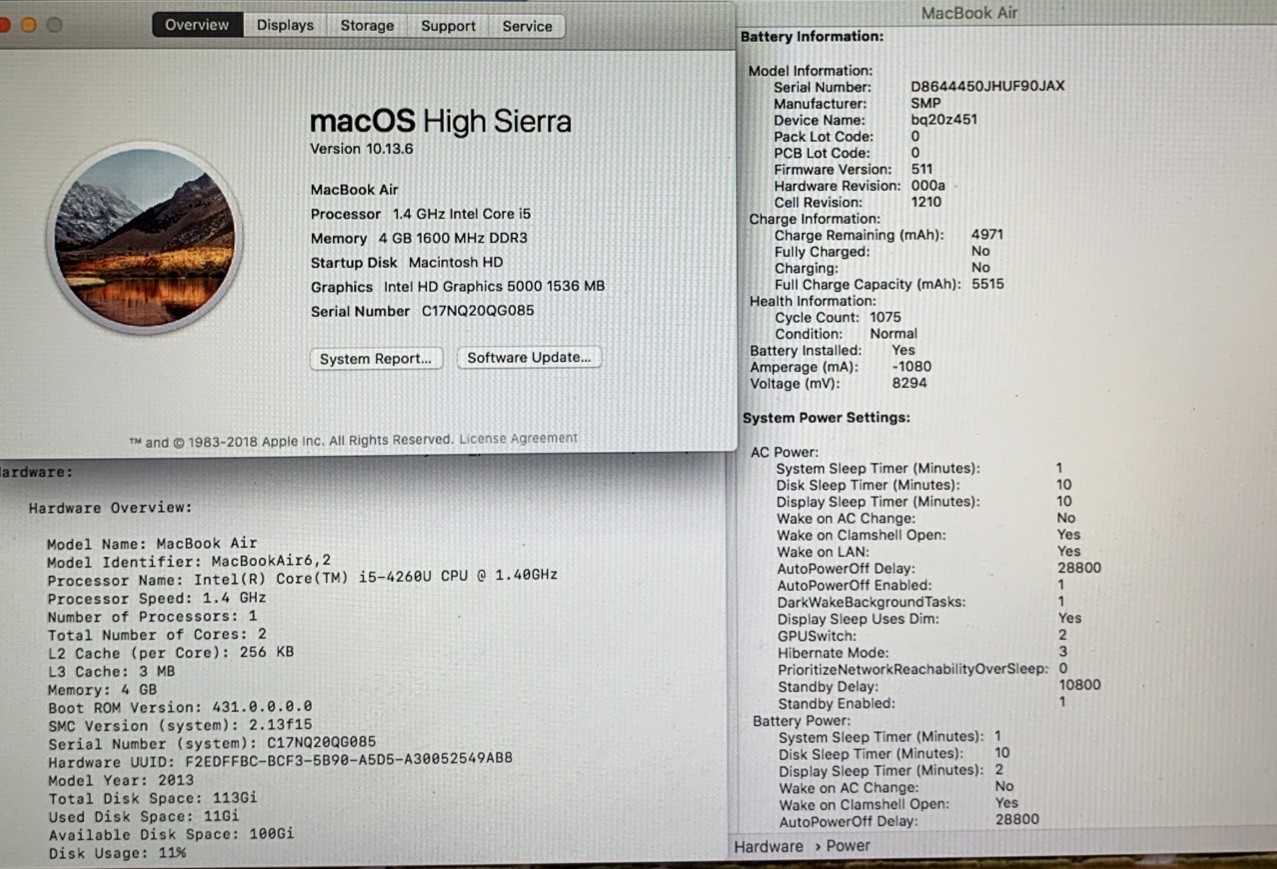
Task: Select the Firmware Version 511 row
Action: [x=853, y=169]
